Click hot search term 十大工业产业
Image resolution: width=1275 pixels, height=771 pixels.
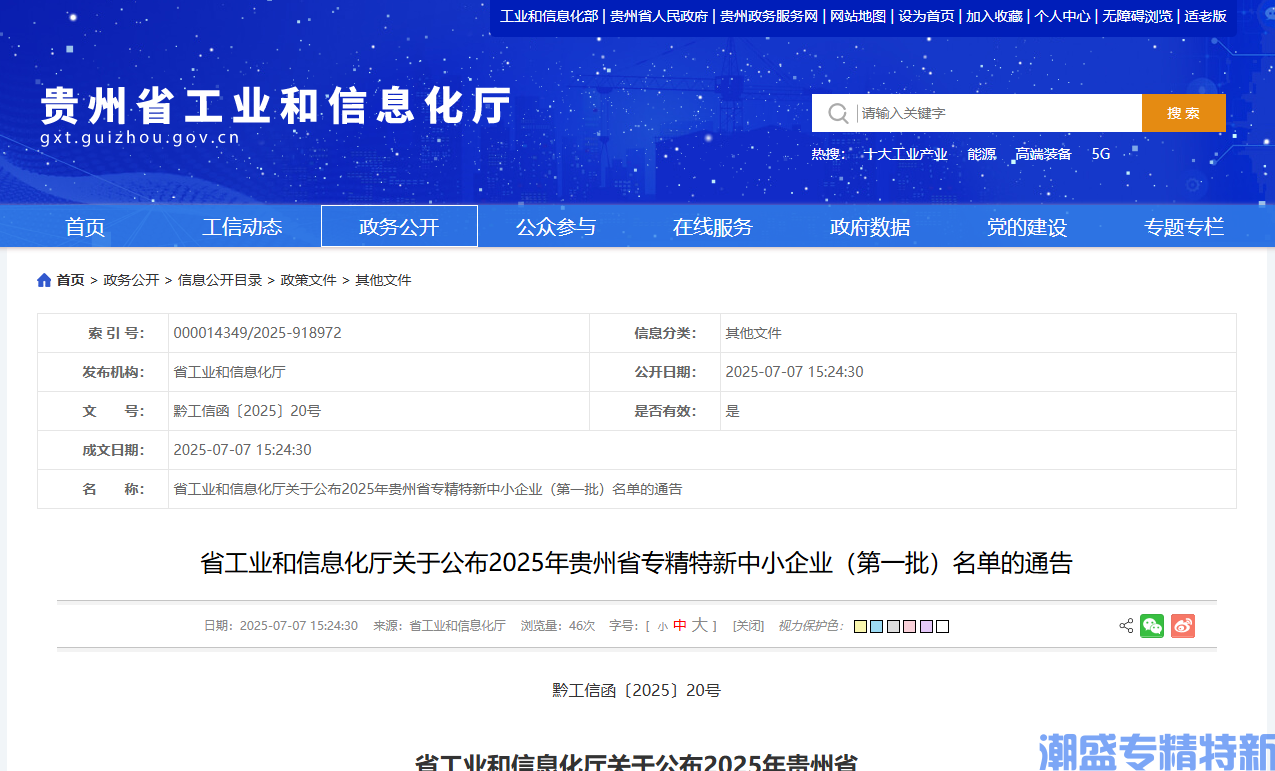[906, 154]
